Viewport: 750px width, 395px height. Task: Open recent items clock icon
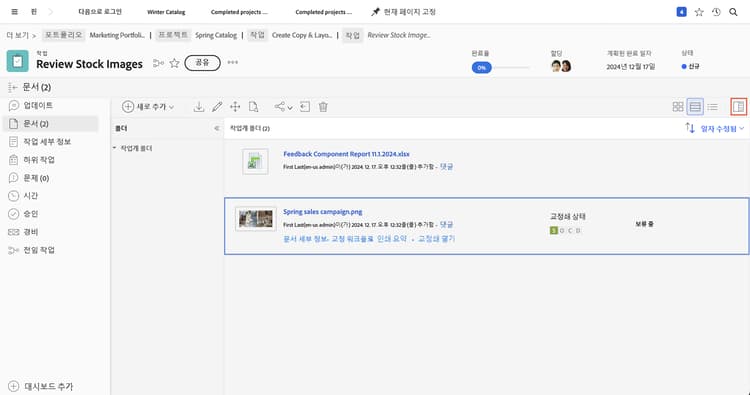(x=716, y=12)
